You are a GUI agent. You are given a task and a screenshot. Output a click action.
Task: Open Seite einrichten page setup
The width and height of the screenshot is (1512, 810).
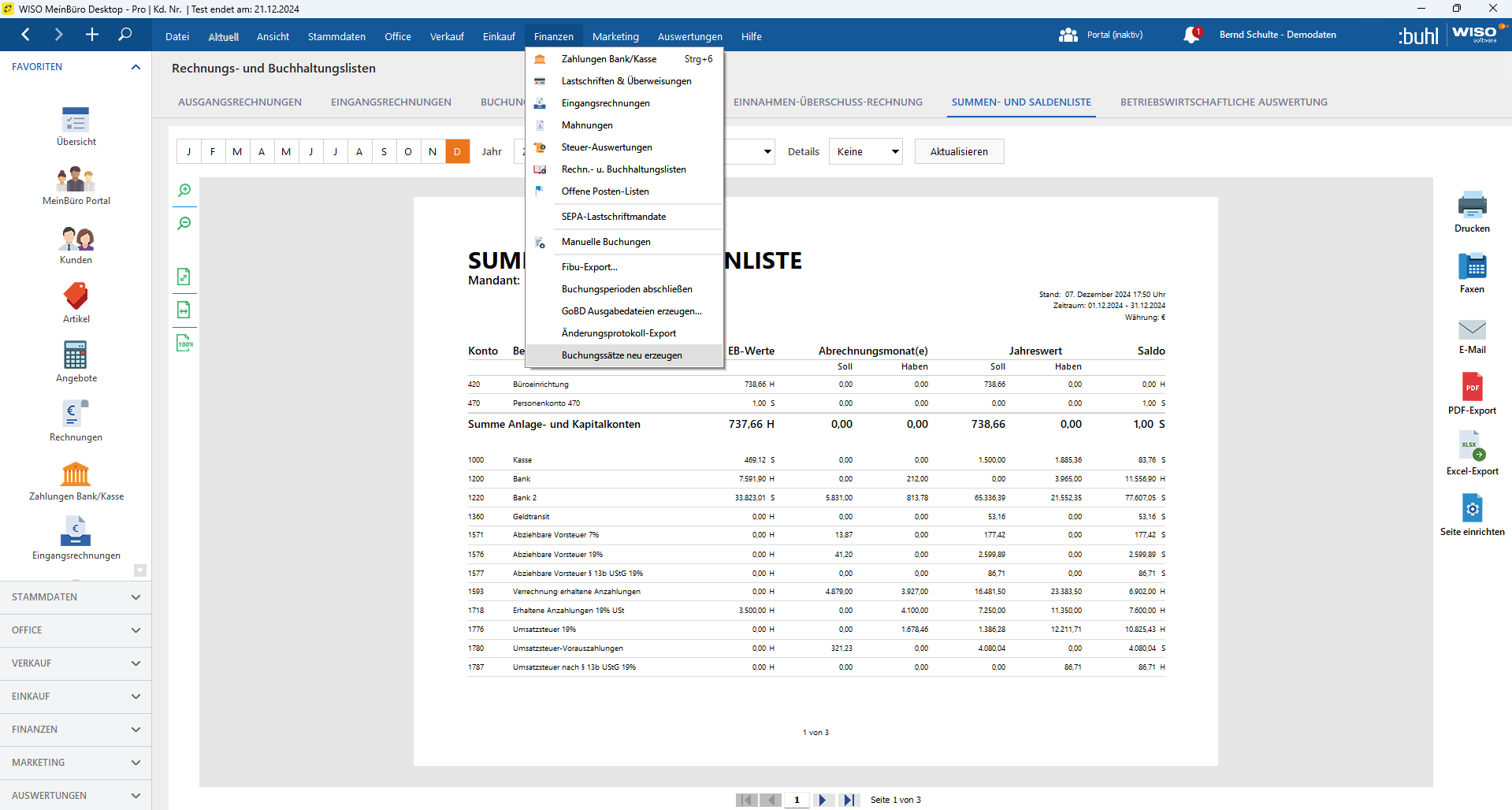(1472, 515)
